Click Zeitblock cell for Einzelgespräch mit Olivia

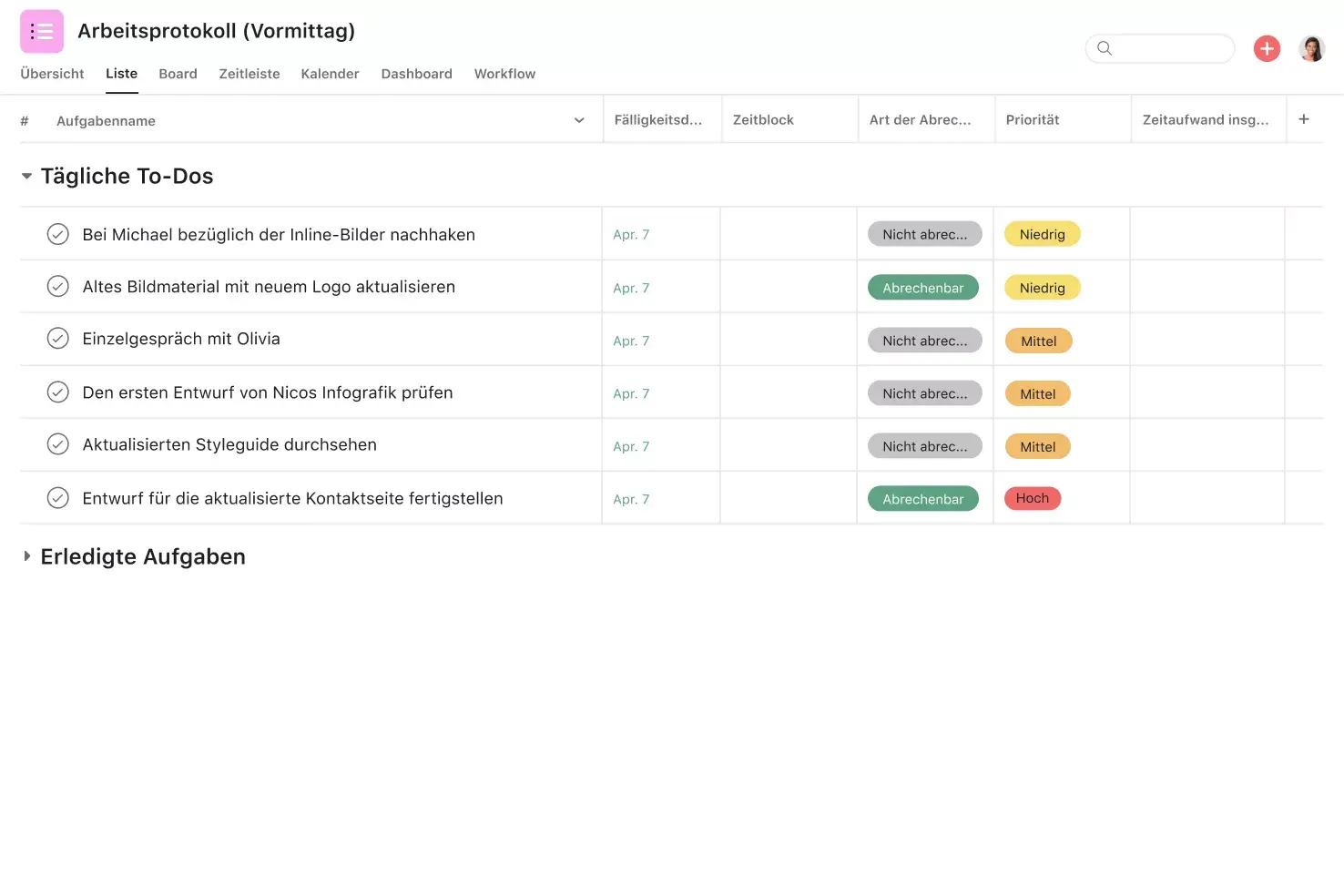[x=789, y=340]
